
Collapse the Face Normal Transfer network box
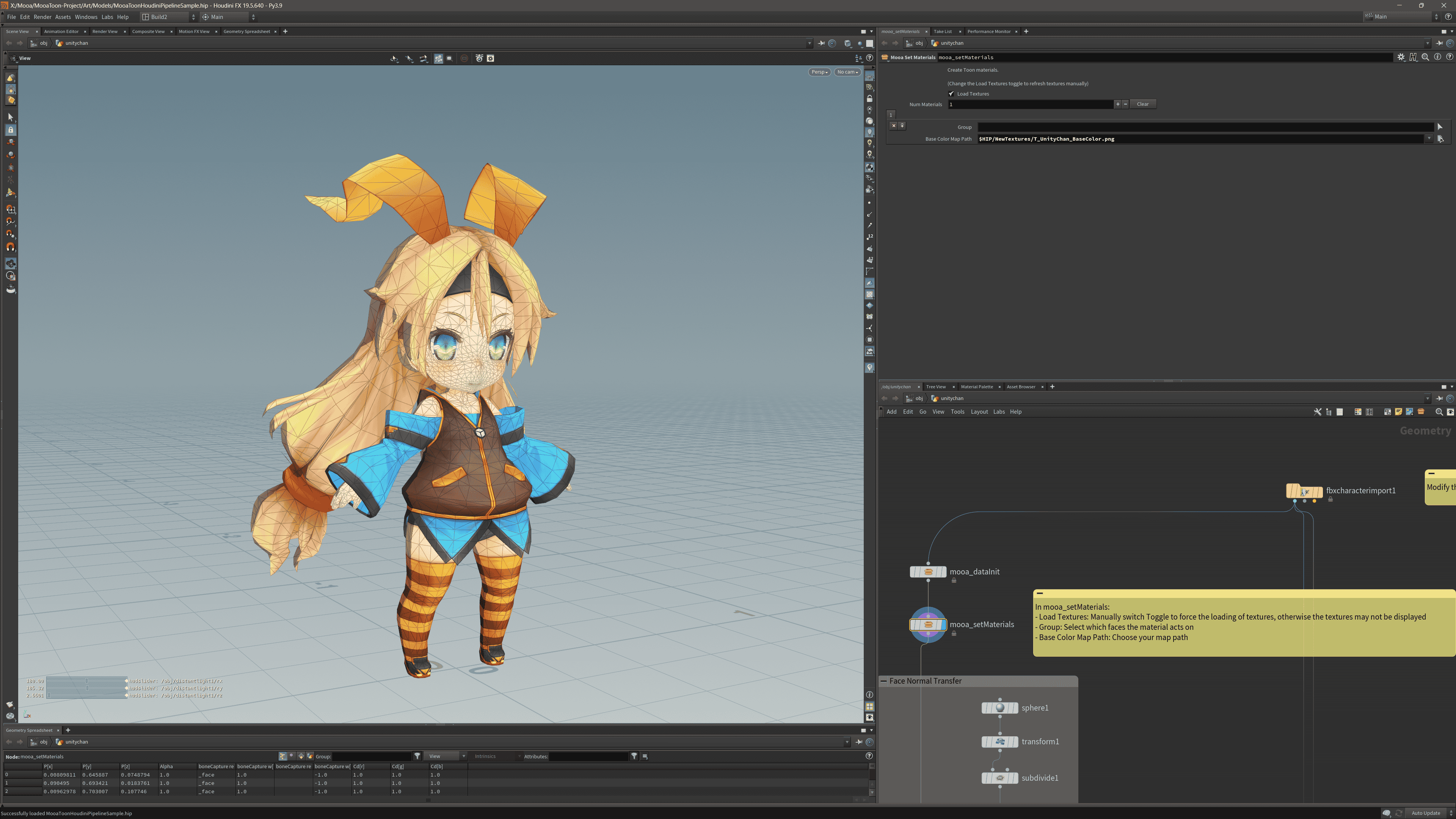tap(884, 681)
